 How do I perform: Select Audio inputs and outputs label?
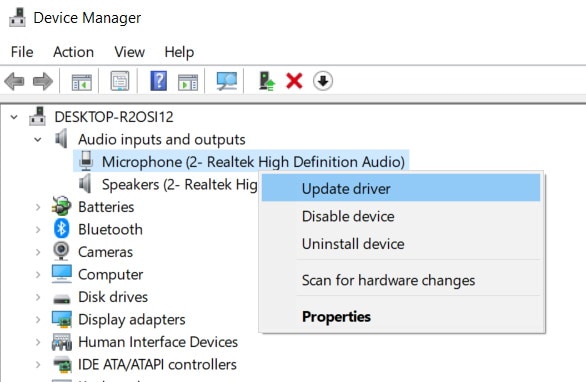tap(161, 139)
